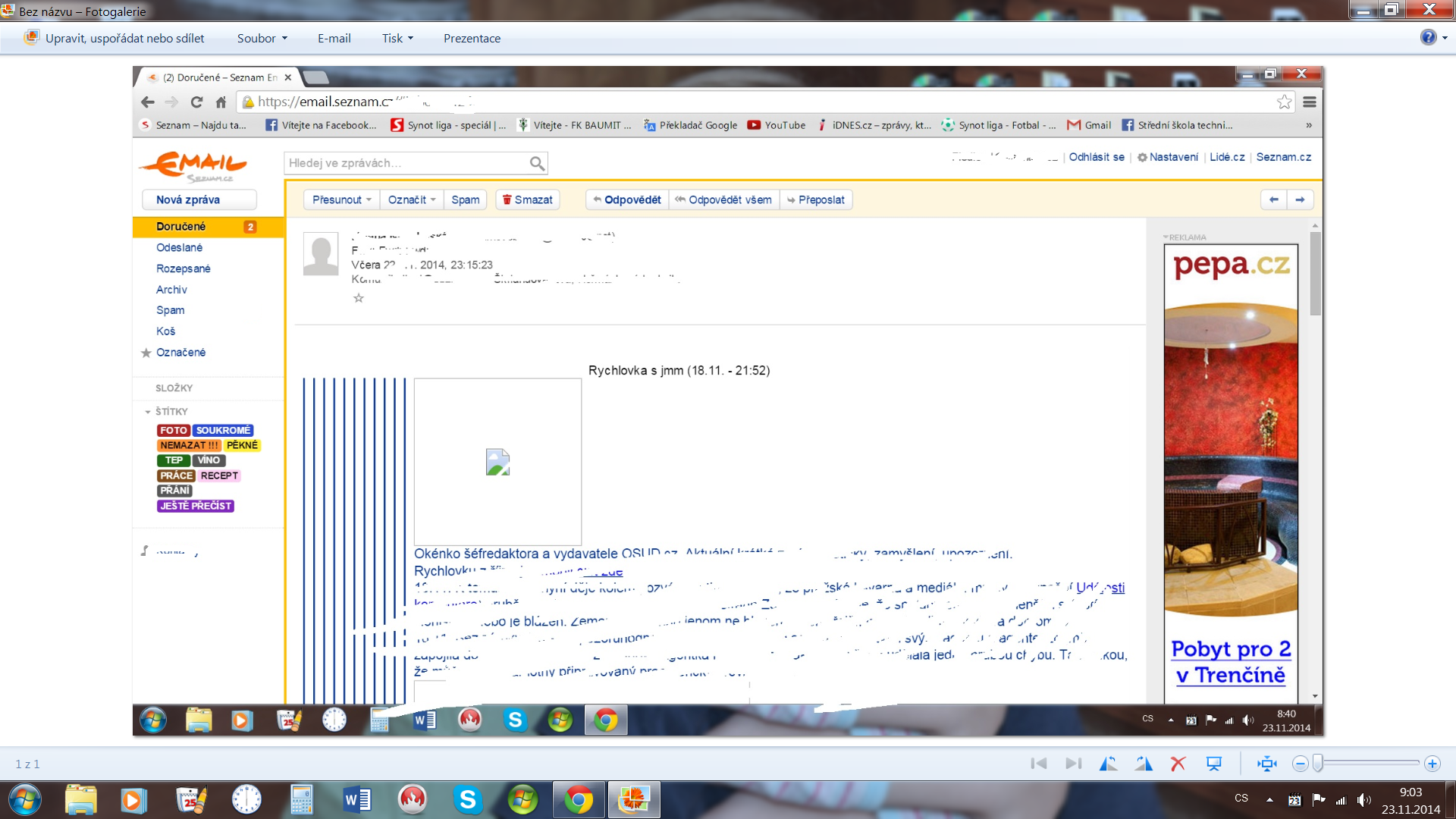Screen dimensions: 1456x819
Task: Expand the Tisk dropdown menu
Action: pyautogui.click(x=397, y=38)
